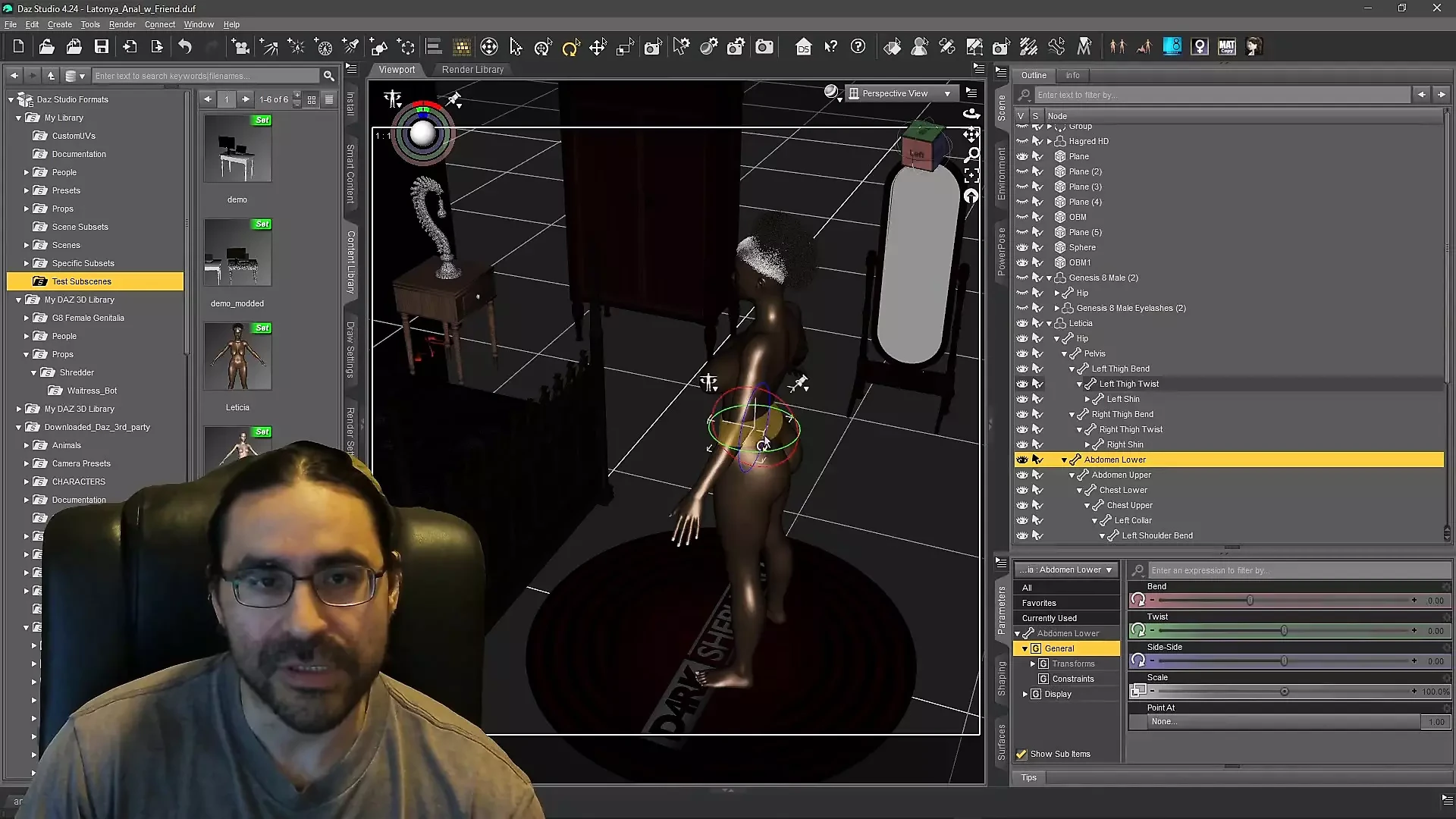Viewport: 1456px width, 819px height.
Task: Collapse the My Library folder tree
Action: coord(19,118)
